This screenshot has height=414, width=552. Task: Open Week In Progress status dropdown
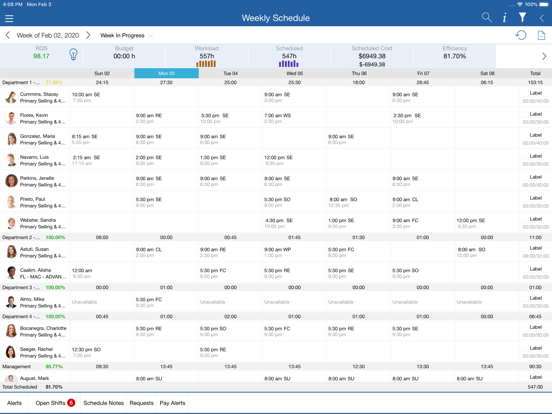pyautogui.click(x=126, y=35)
